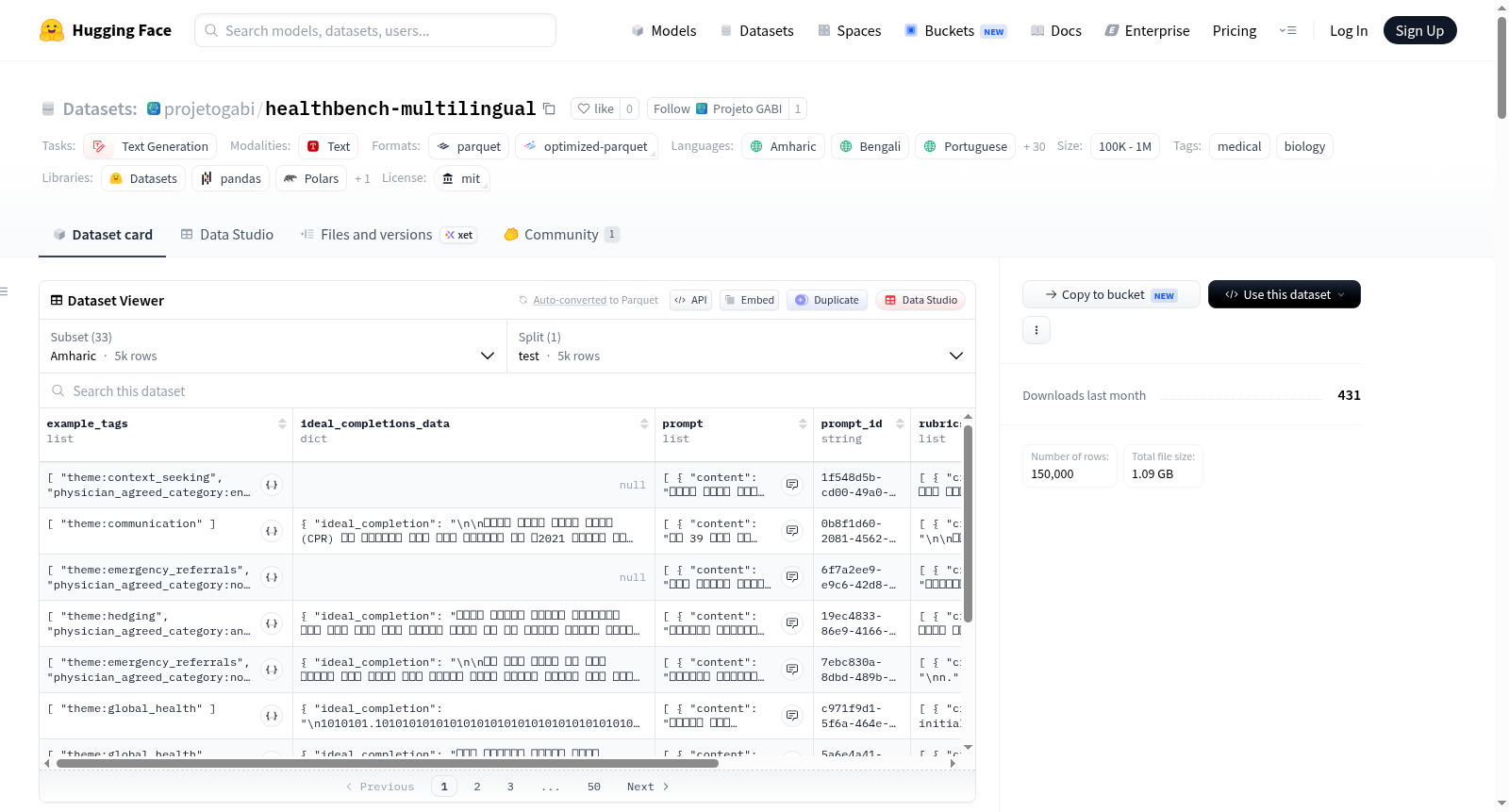Open conversation view for prompt 1f548d5b
Image resolution: width=1509 pixels, height=812 pixels.
(792, 485)
